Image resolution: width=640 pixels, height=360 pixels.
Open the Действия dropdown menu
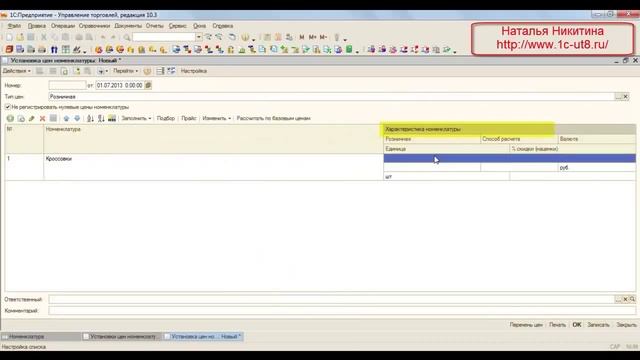click(x=17, y=71)
